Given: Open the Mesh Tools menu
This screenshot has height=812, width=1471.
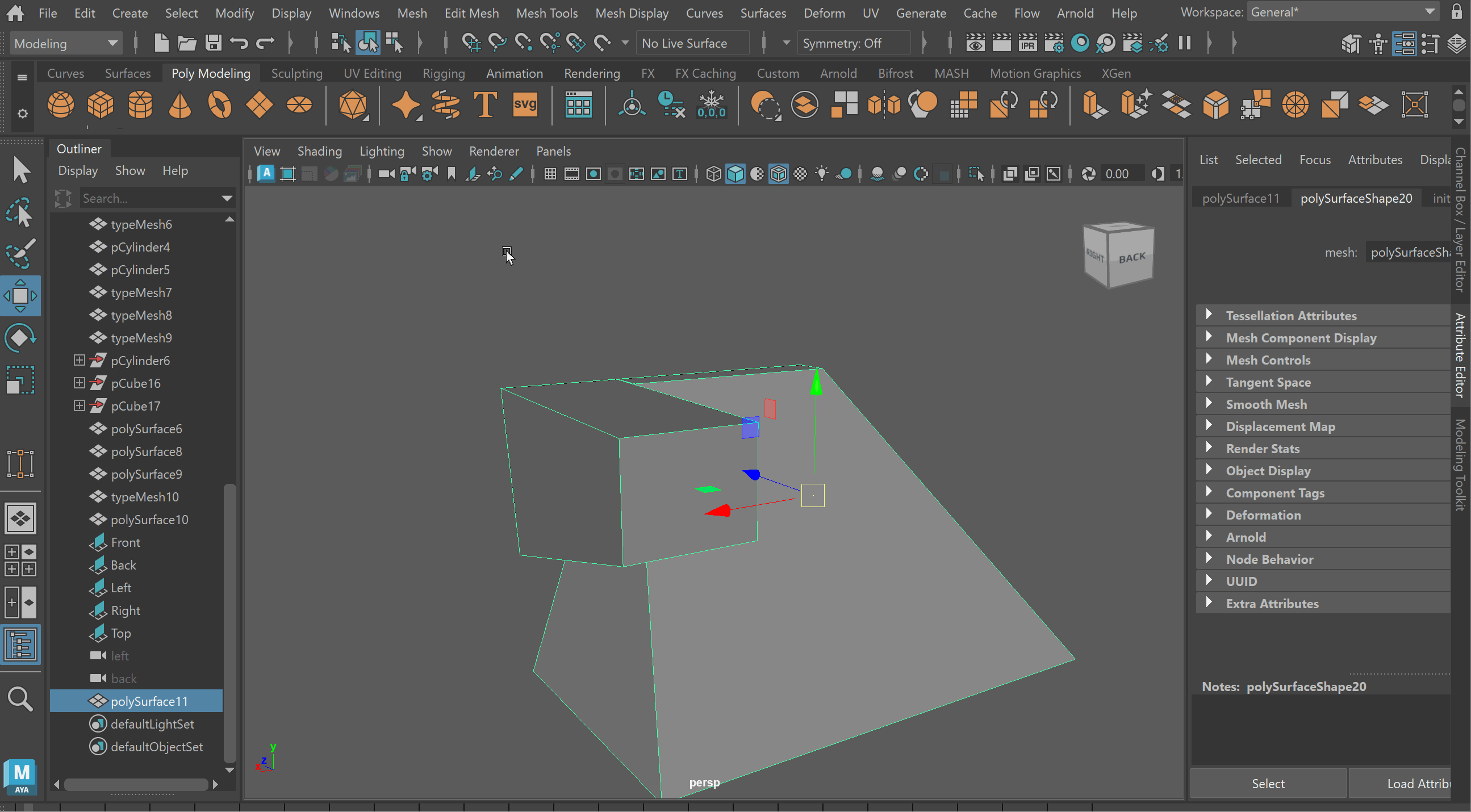Looking at the screenshot, I should pos(546,12).
